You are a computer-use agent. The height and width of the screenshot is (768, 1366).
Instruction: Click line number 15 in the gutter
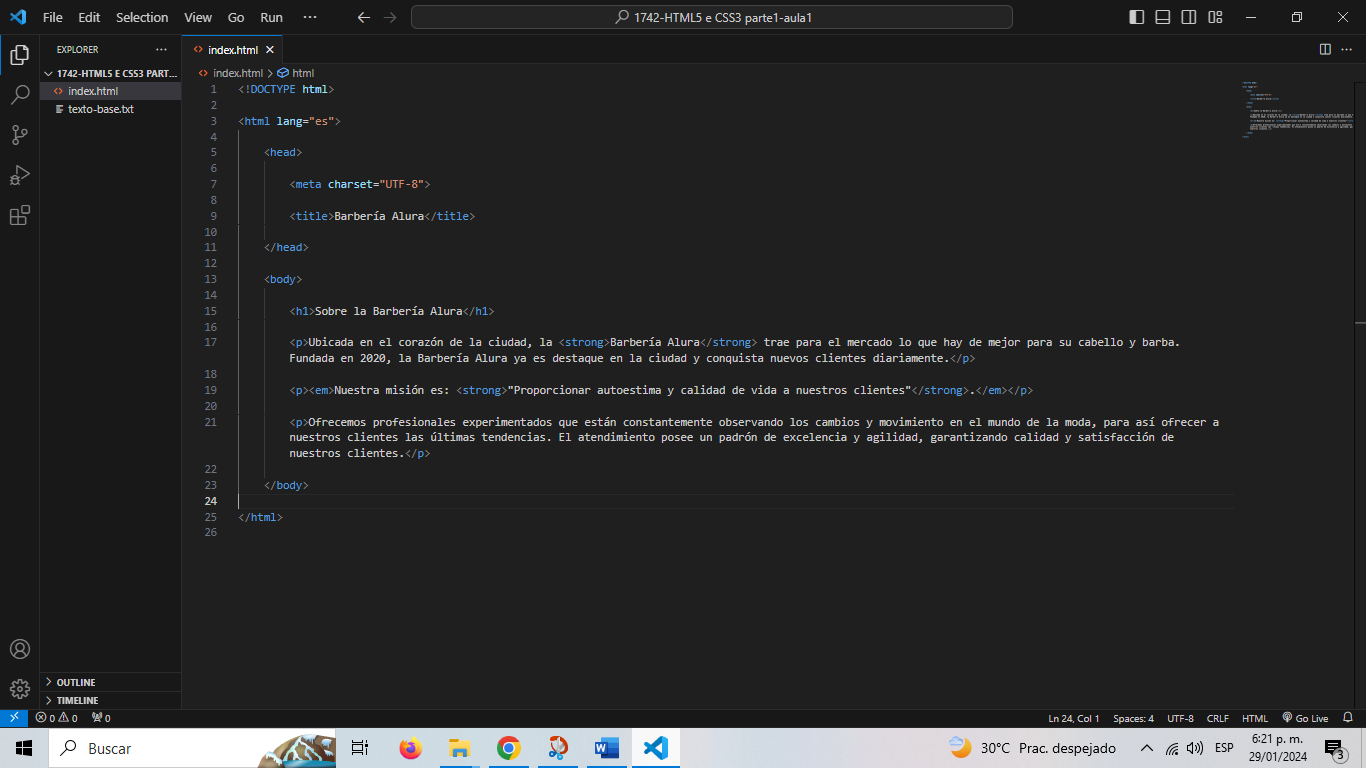coord(210,311)
